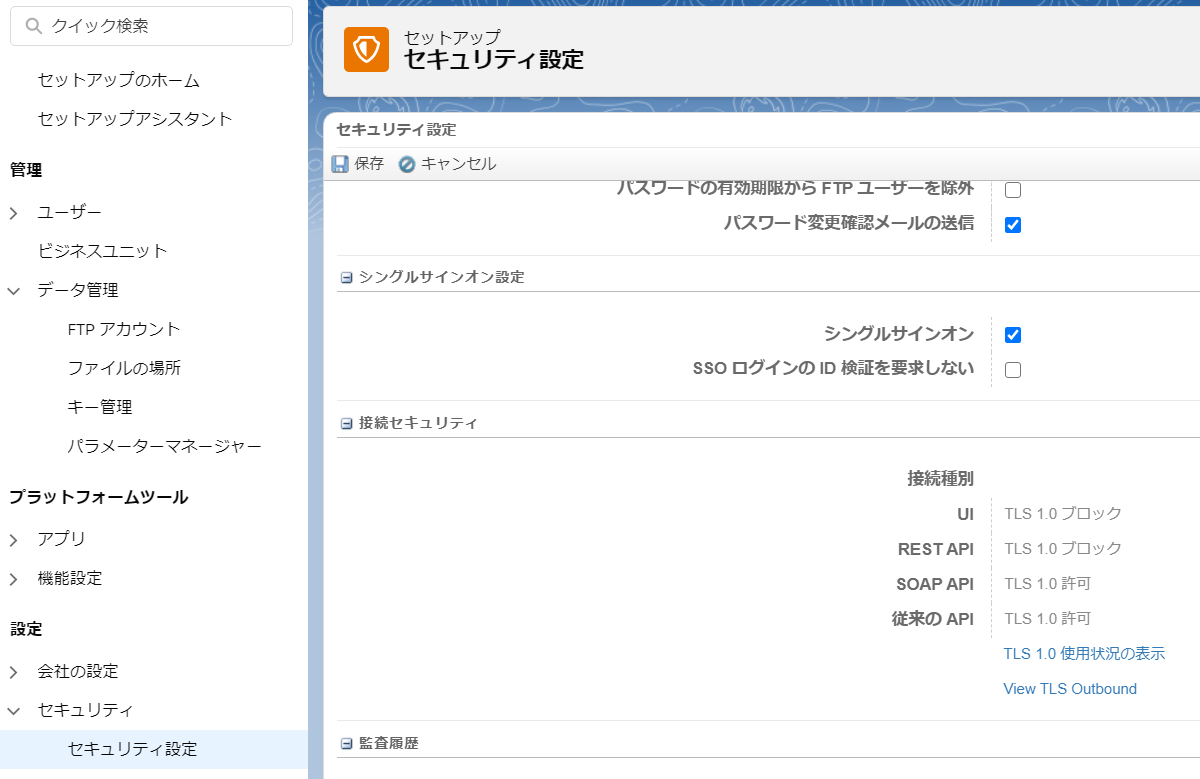Viewport: 1200px width, 779px height.
Task: Click the orange security shield setup icon
Action: (367, 48)
